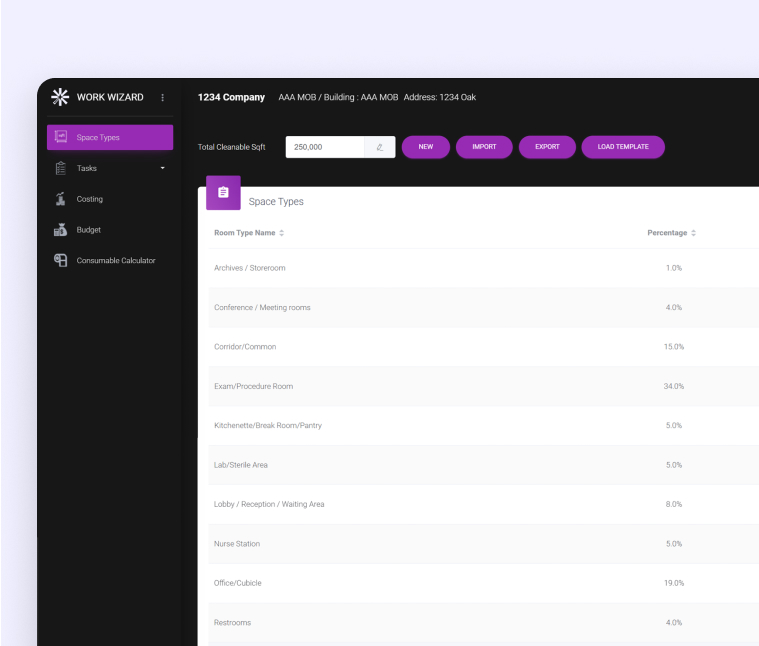Open Consumable Calculator in sidebar
The image size is (759, 646).
(x=110, y=260)
